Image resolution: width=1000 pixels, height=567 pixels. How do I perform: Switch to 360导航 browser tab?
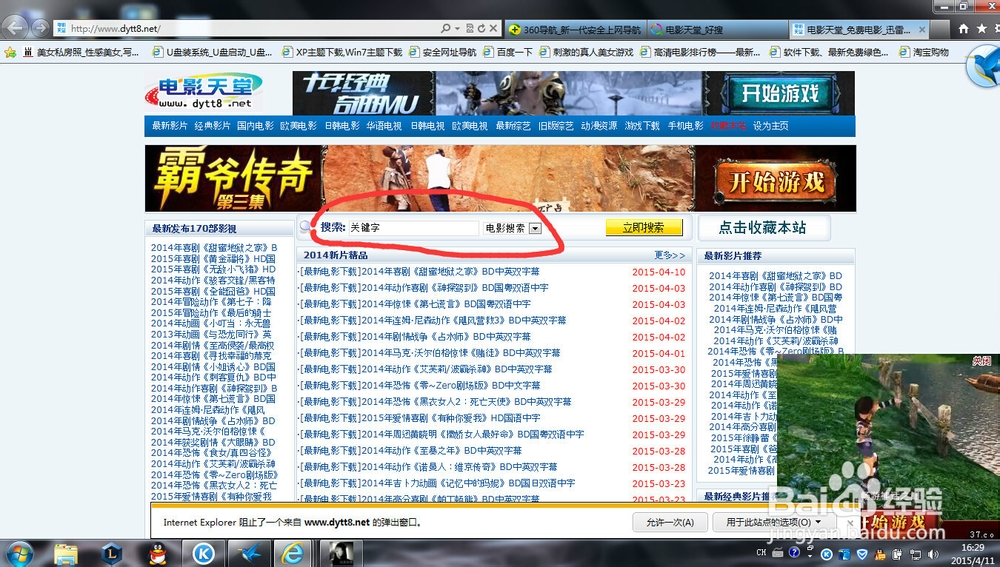[576, 29]
